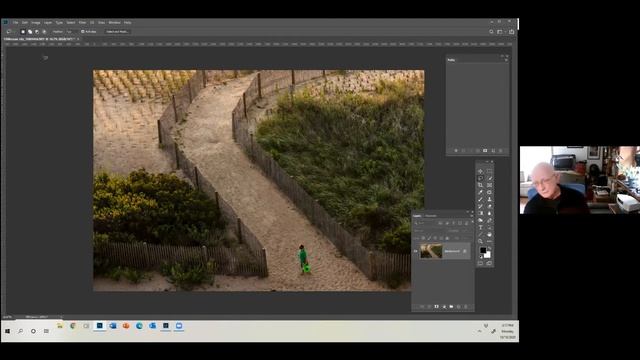Open the Filter menu
Screen dimensions: 640x360
coord(82,22)
